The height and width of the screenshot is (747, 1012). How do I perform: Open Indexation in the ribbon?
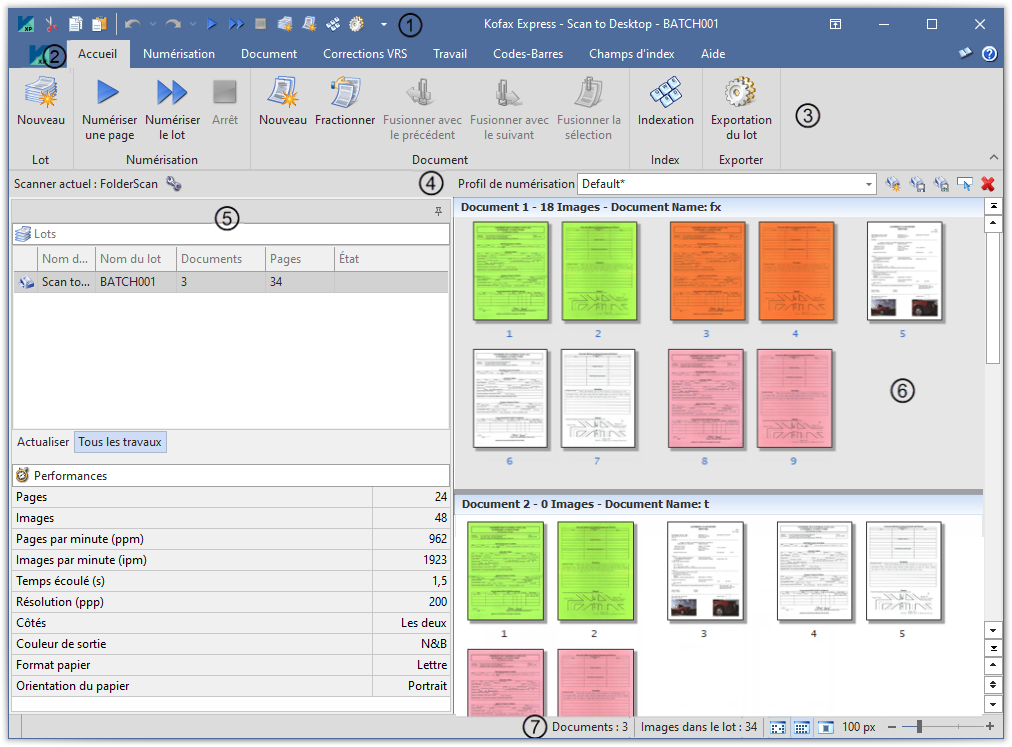click(x=665, y=94)
